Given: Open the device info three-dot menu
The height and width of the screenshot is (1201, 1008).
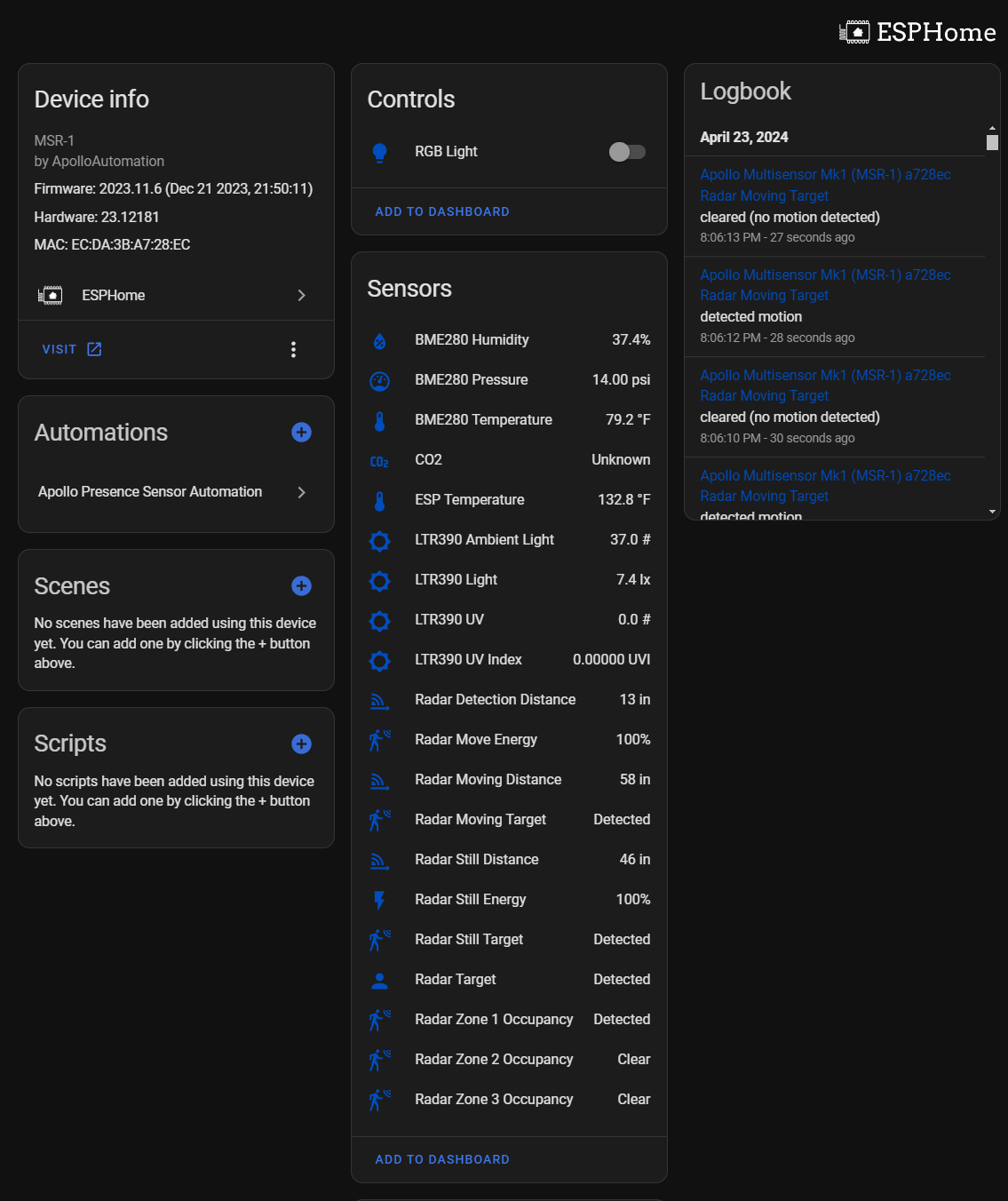Looking at the screenshot, I should click(293, 349).
